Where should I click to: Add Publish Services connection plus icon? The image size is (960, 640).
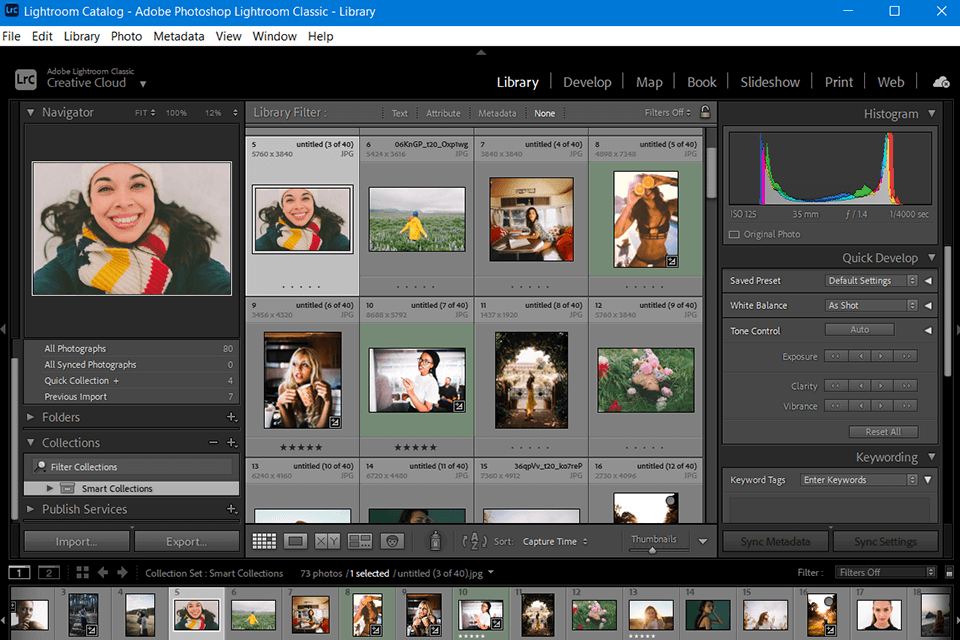coord(232,509)
